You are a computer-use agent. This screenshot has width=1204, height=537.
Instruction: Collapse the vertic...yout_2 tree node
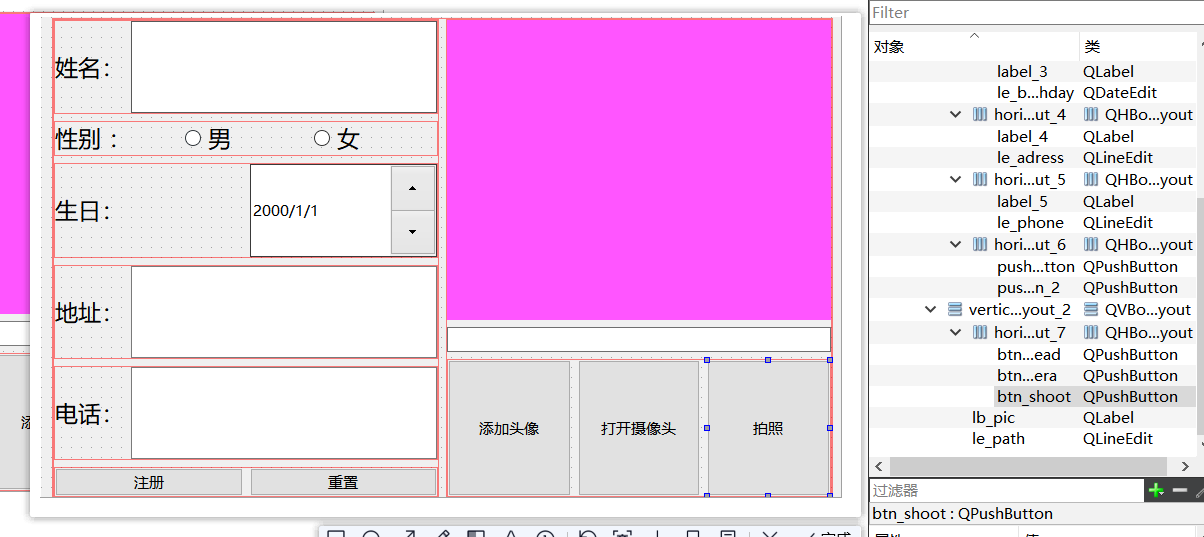[x=932, y=310]
